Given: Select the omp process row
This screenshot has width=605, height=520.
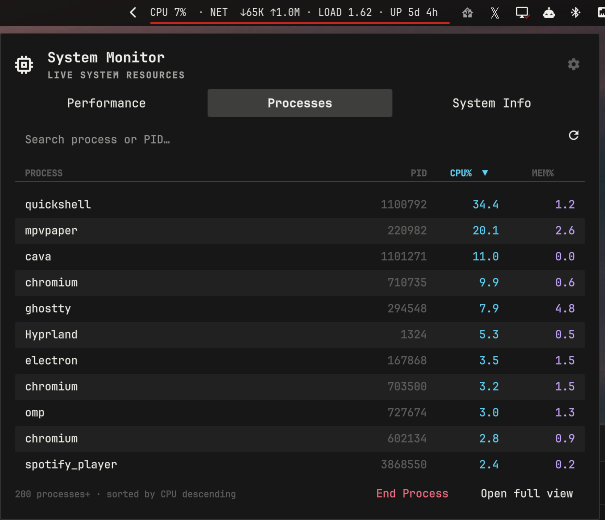Looking at the screenshot, I should [x=300, y=413].
